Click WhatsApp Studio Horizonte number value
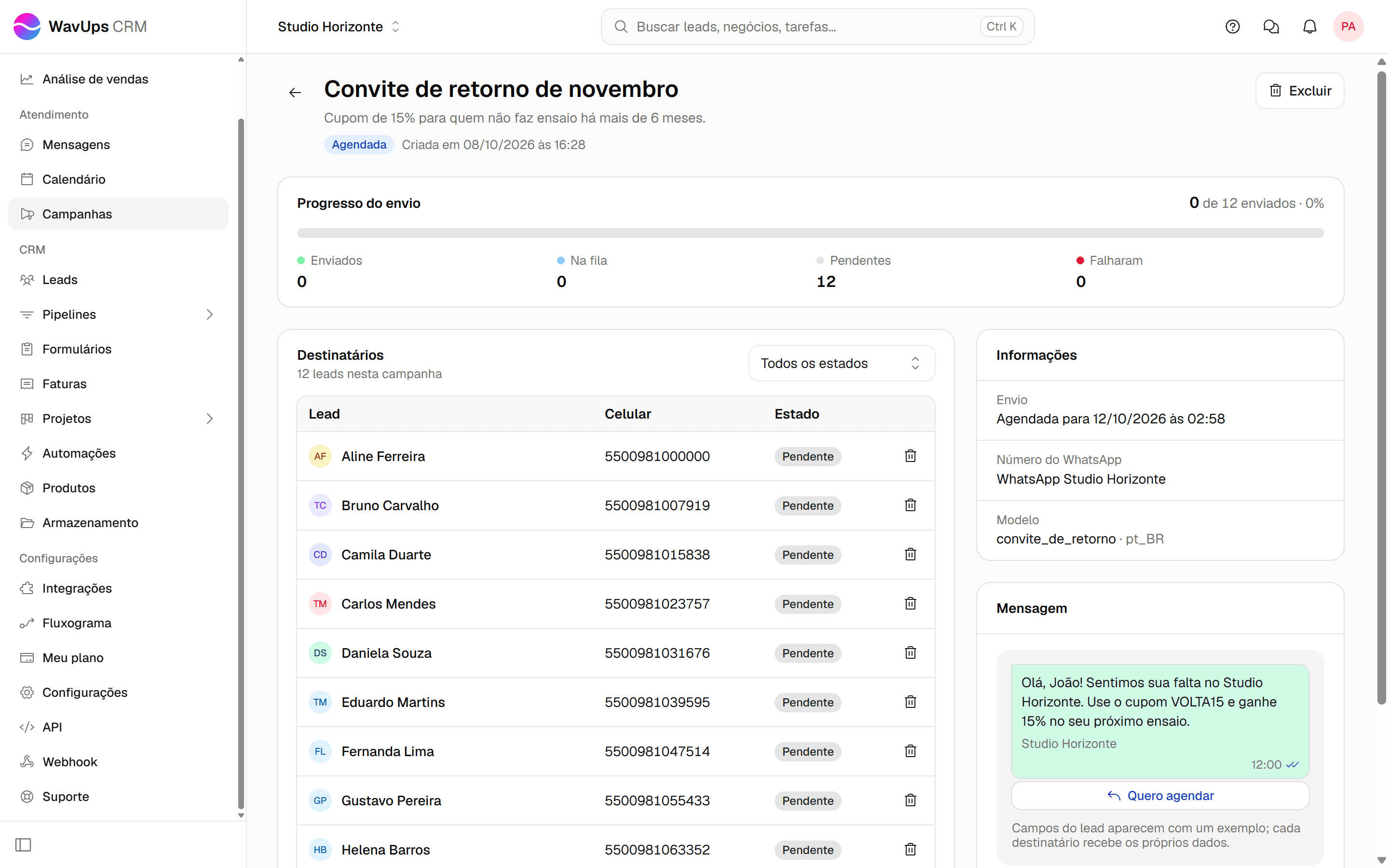This screenshot has height=868, width=1389. 1081,479
